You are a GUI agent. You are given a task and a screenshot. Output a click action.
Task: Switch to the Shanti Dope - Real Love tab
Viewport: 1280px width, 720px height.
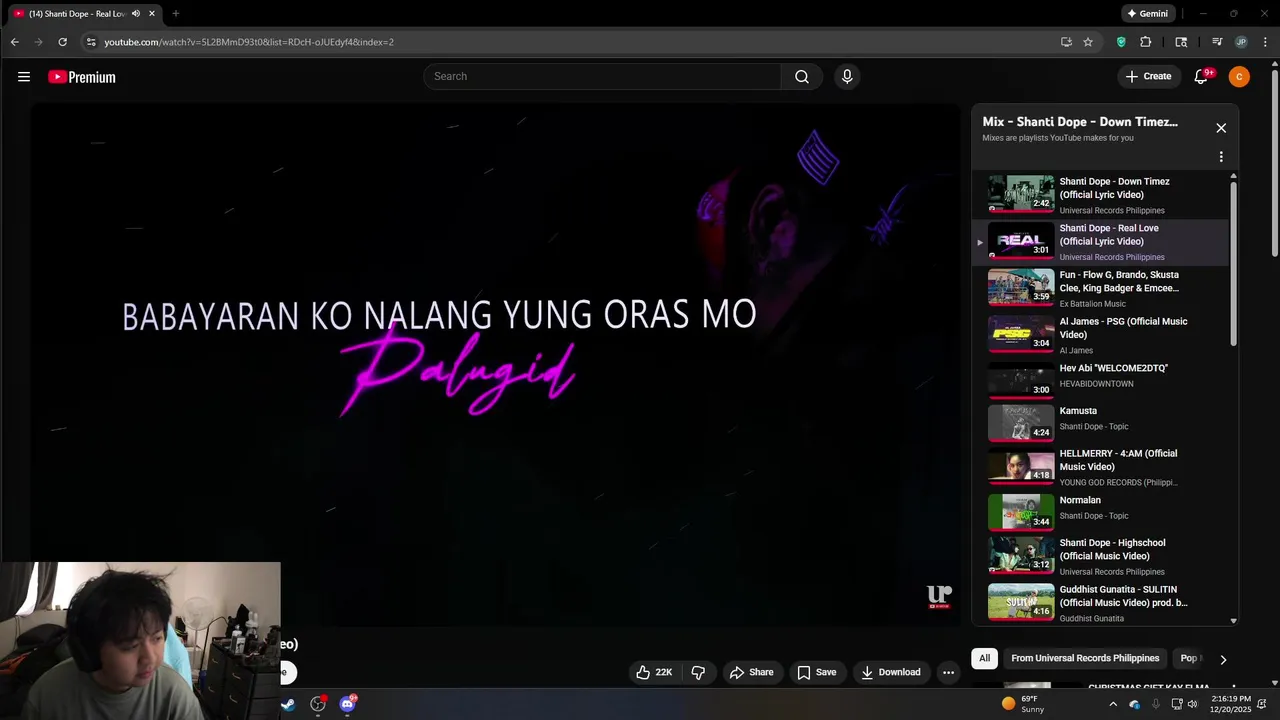[79, 14]
